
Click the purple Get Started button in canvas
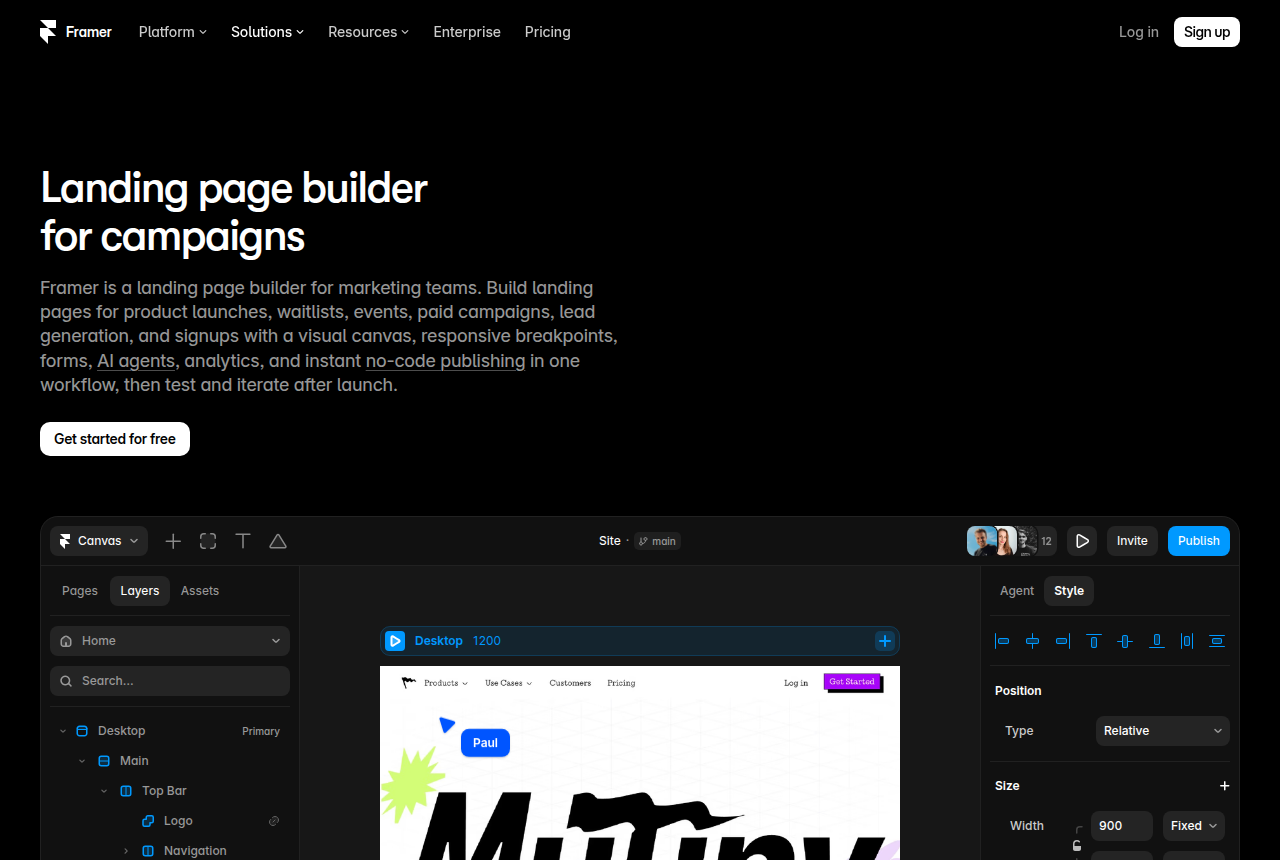[x=852, y=682]
